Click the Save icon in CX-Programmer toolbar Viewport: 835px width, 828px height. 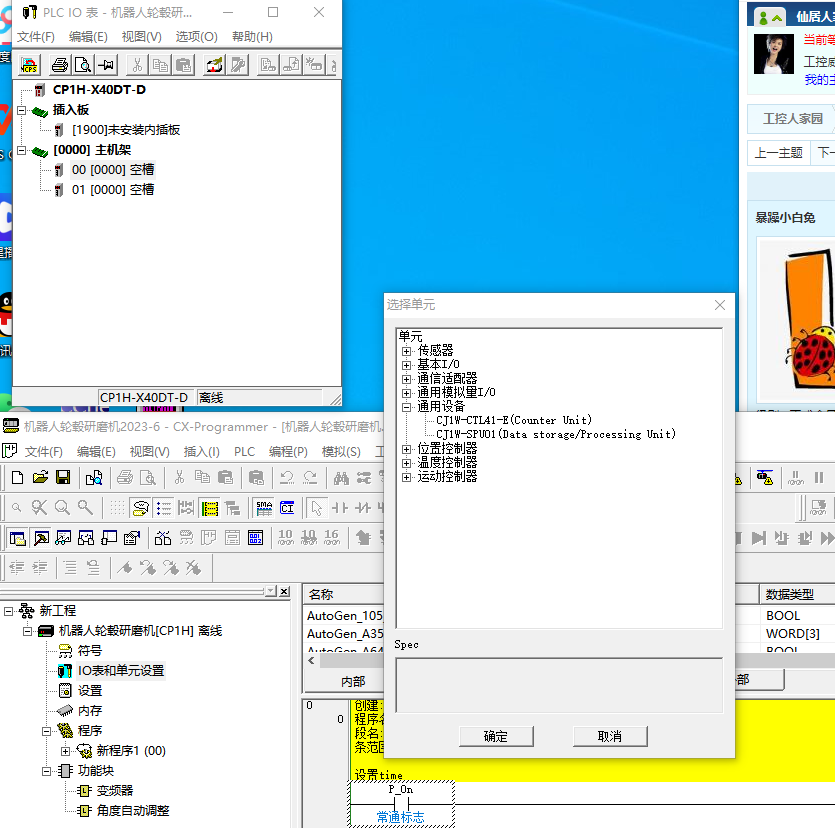[63, 478]
